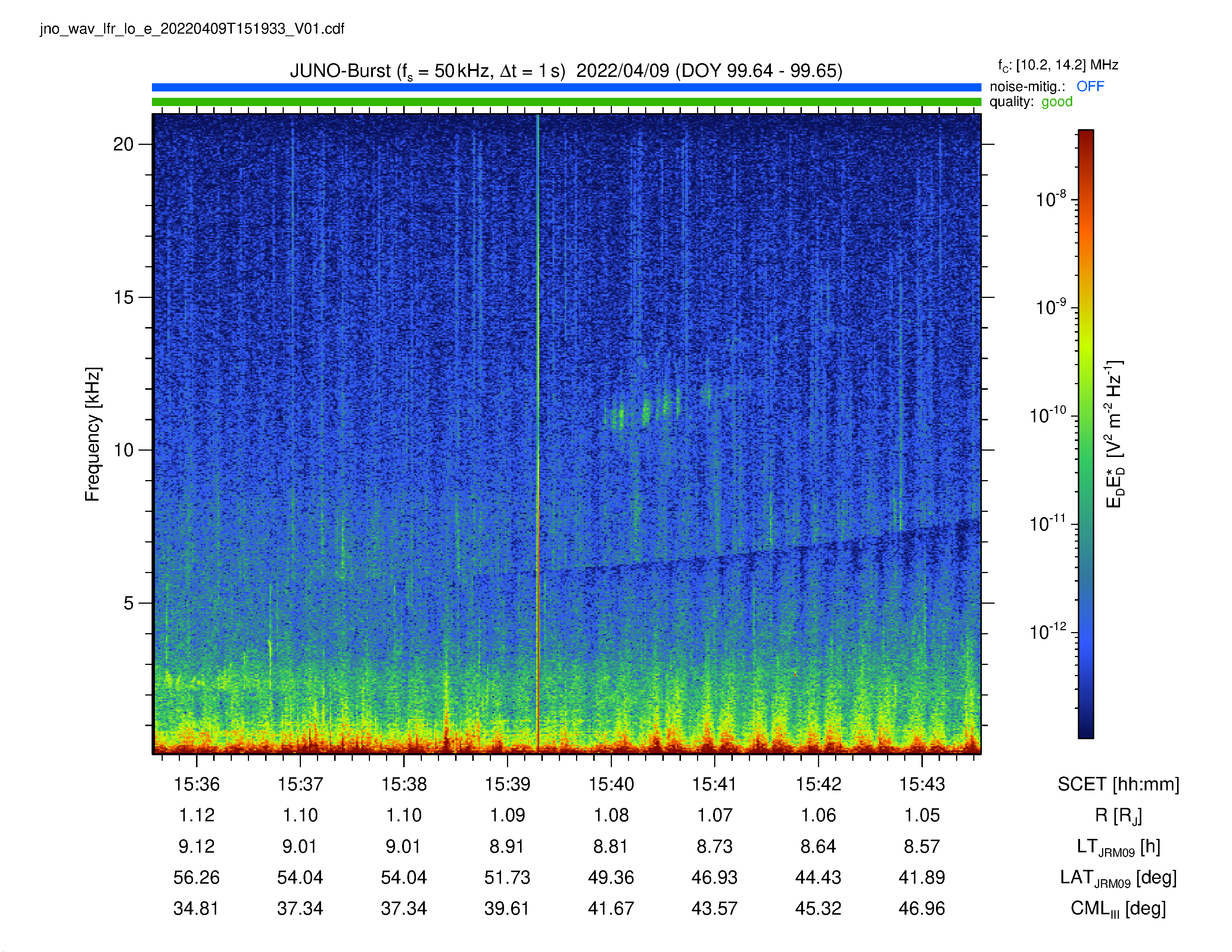Click the blue OFF noise-mitigation label
This screenshot has height=952, width=1232.
pos(1090,86)
